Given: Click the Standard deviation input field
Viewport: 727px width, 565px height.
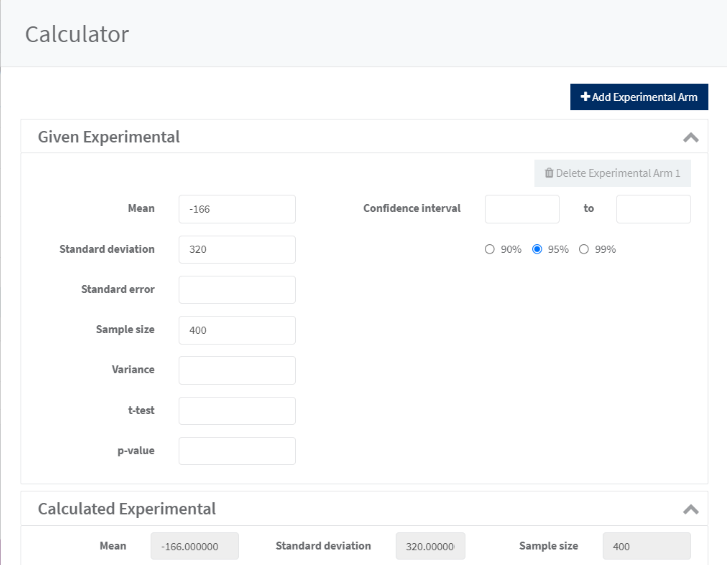Looking at the screenshot, I should (x=237, y=249).
